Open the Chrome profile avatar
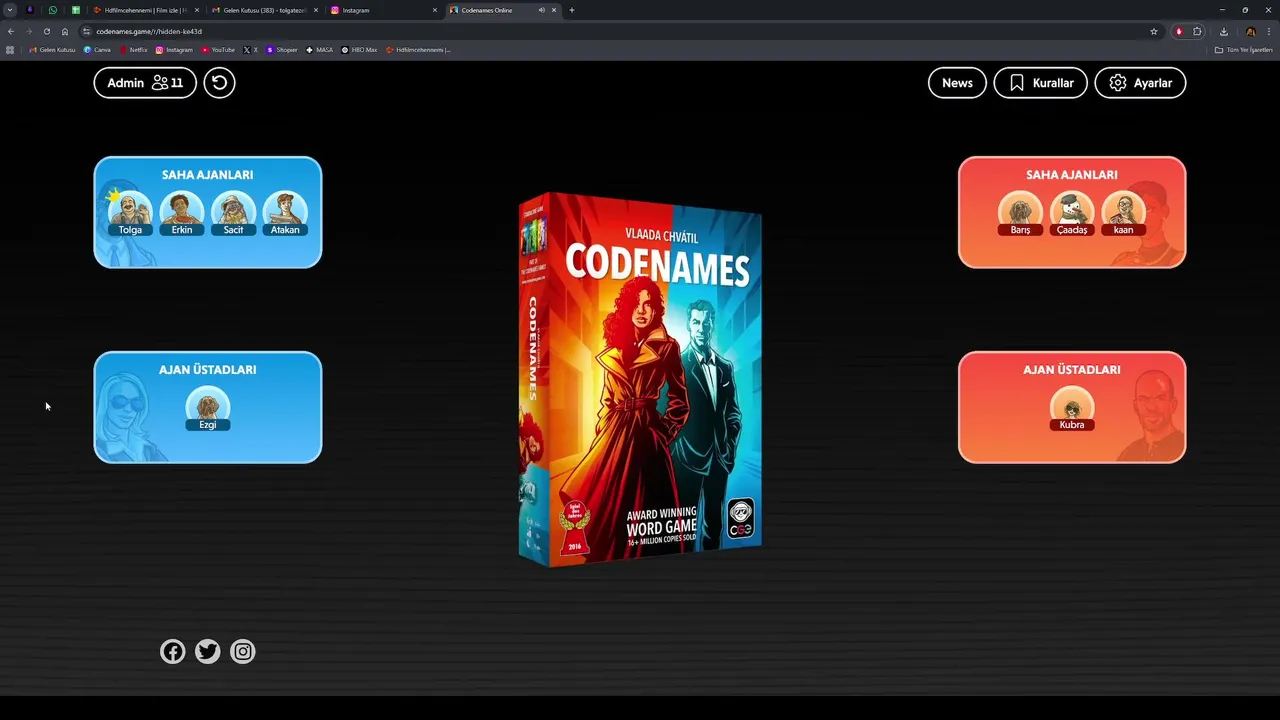The image size is (1280, 720). click(x=1250, y=31)
